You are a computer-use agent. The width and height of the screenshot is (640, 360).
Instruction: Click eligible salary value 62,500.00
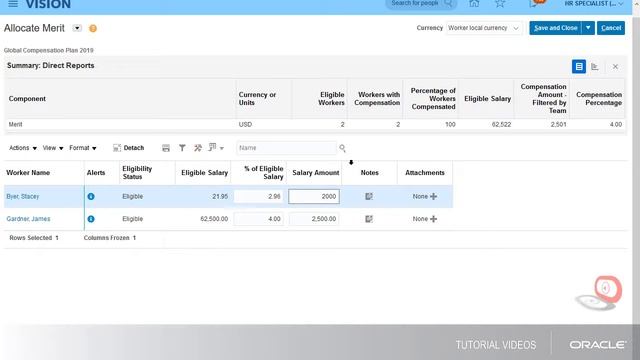(214, 219)
